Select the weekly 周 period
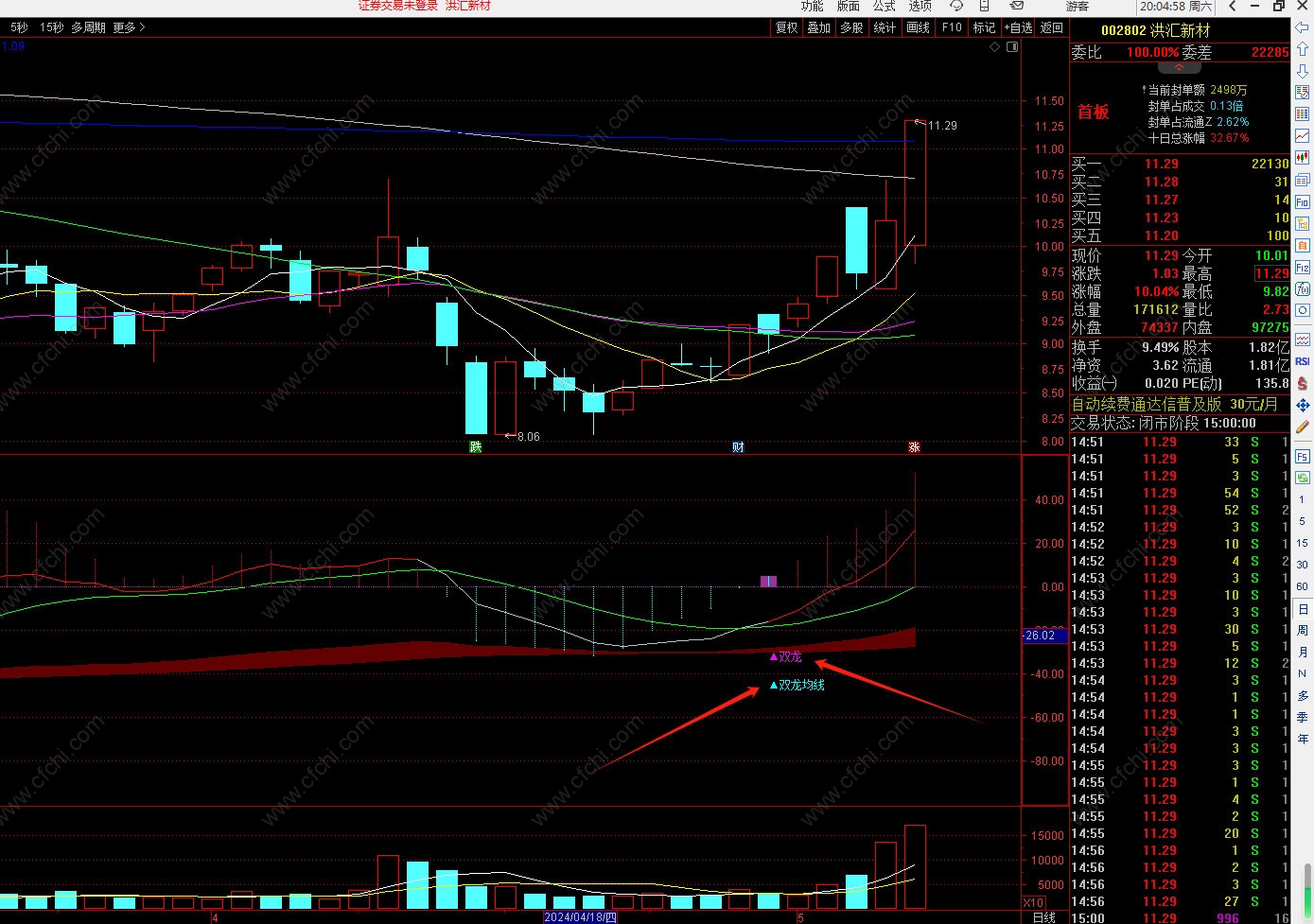Viewport: 1314px width, 924px height. coord(1303,631)
